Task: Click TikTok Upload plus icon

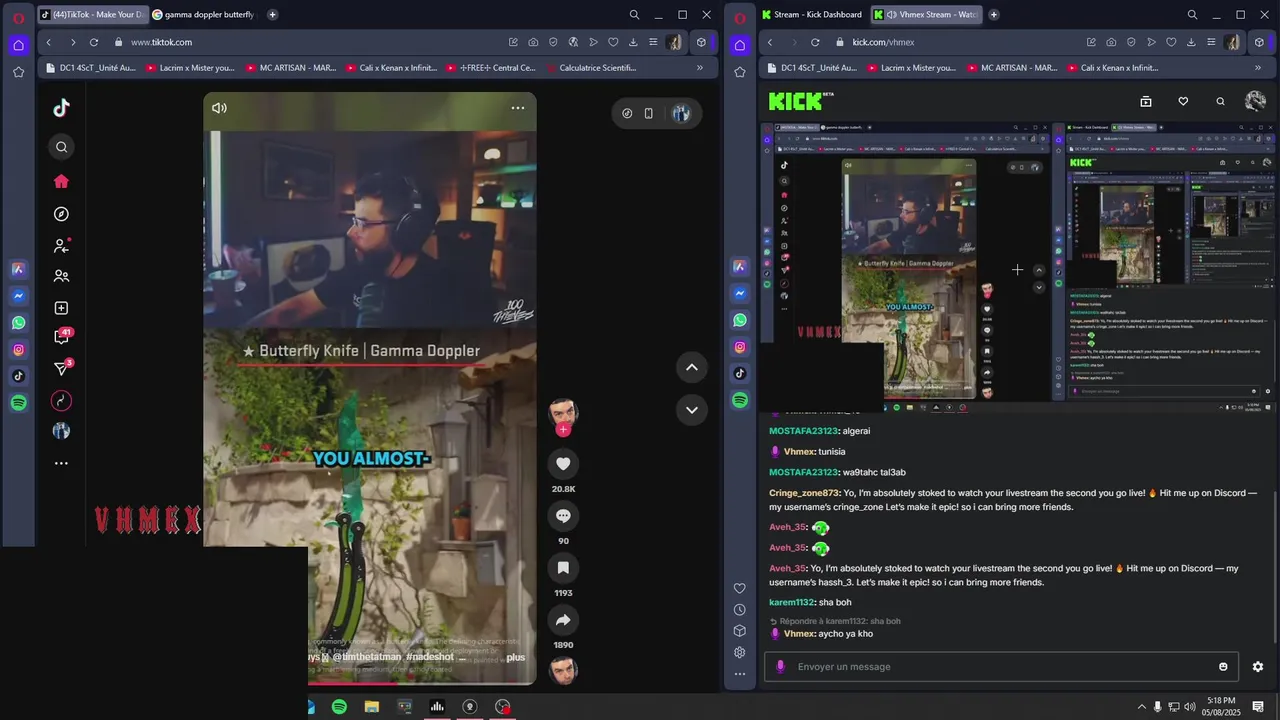Action: (x=61, y=308)
